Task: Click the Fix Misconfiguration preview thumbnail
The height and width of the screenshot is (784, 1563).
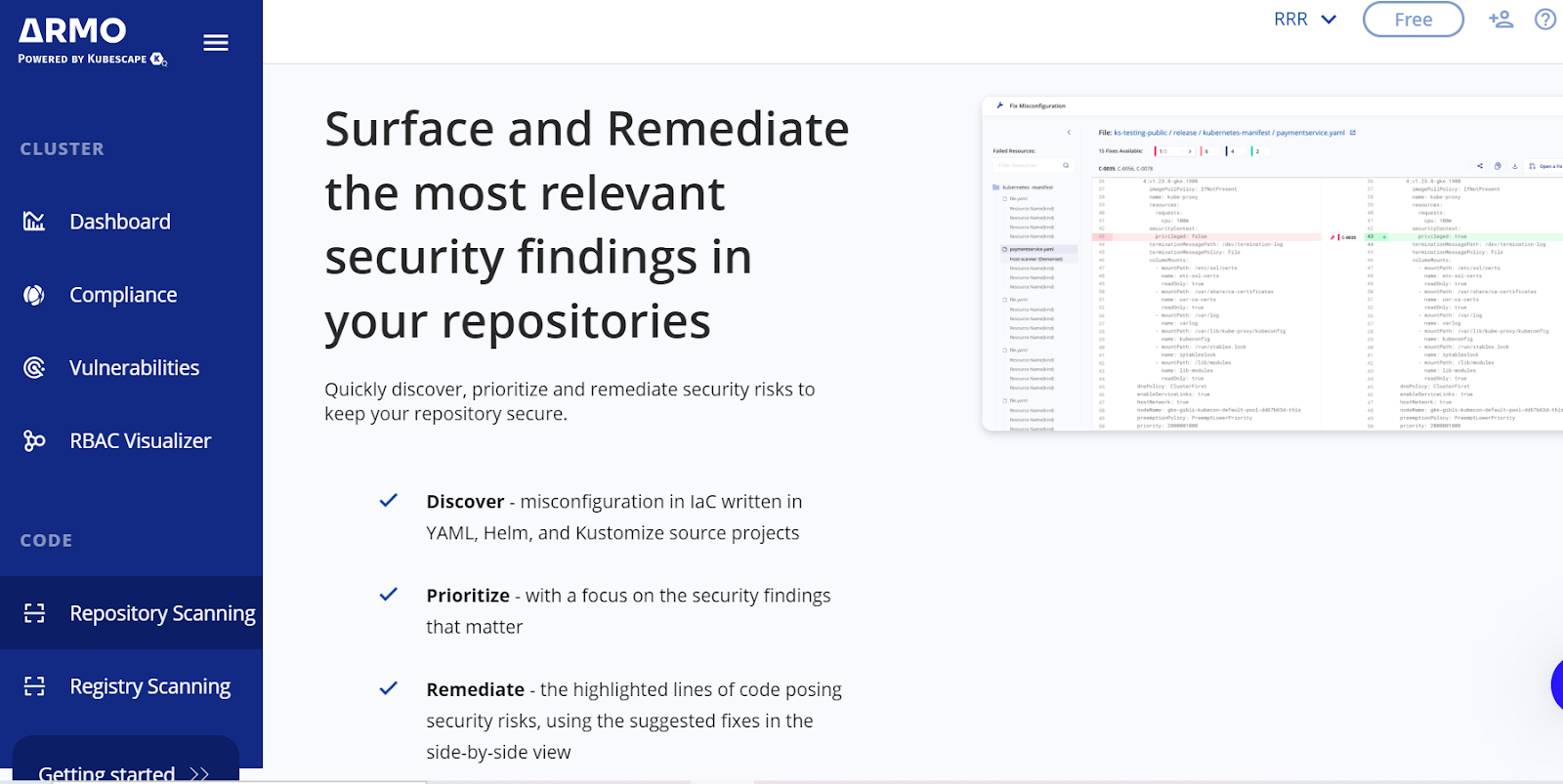Action: (x=1272, y=264)
